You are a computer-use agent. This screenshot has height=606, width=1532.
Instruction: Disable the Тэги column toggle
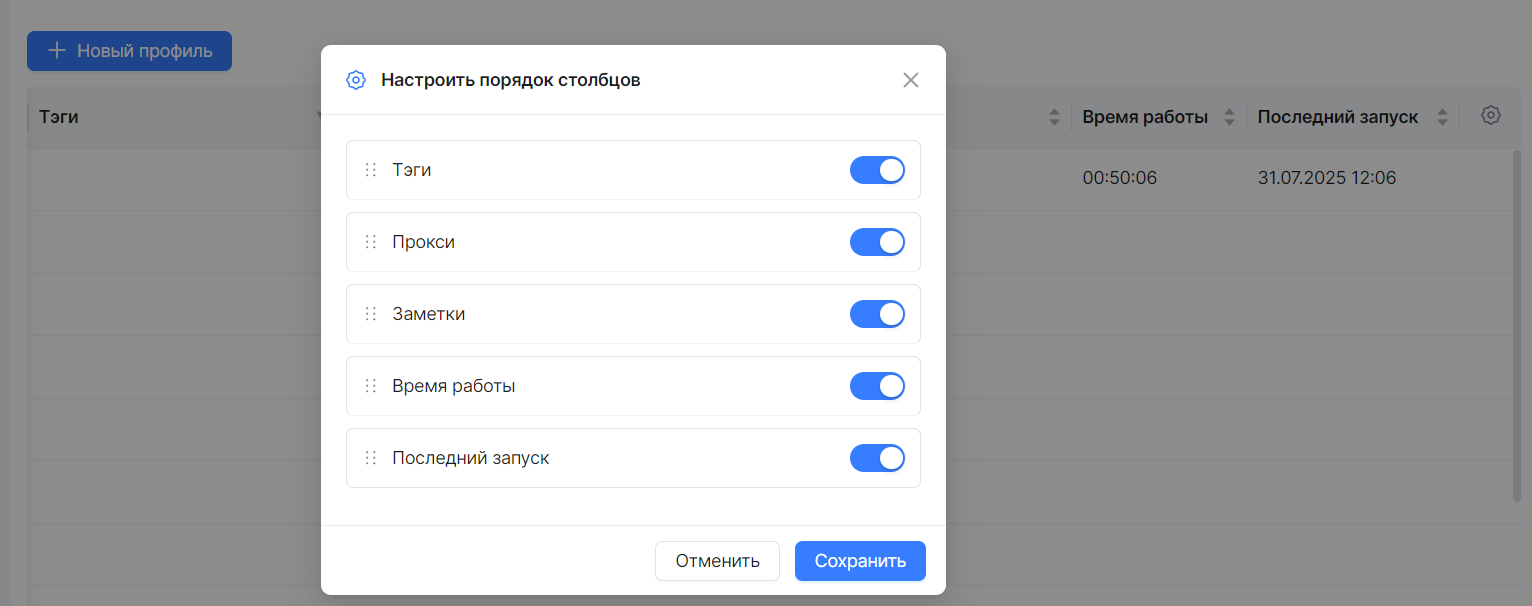pyautogui.click(x=877, y=170)
